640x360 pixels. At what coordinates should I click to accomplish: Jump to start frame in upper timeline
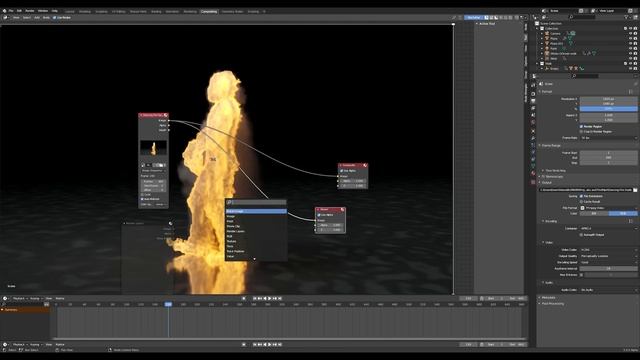pos(255,298)
